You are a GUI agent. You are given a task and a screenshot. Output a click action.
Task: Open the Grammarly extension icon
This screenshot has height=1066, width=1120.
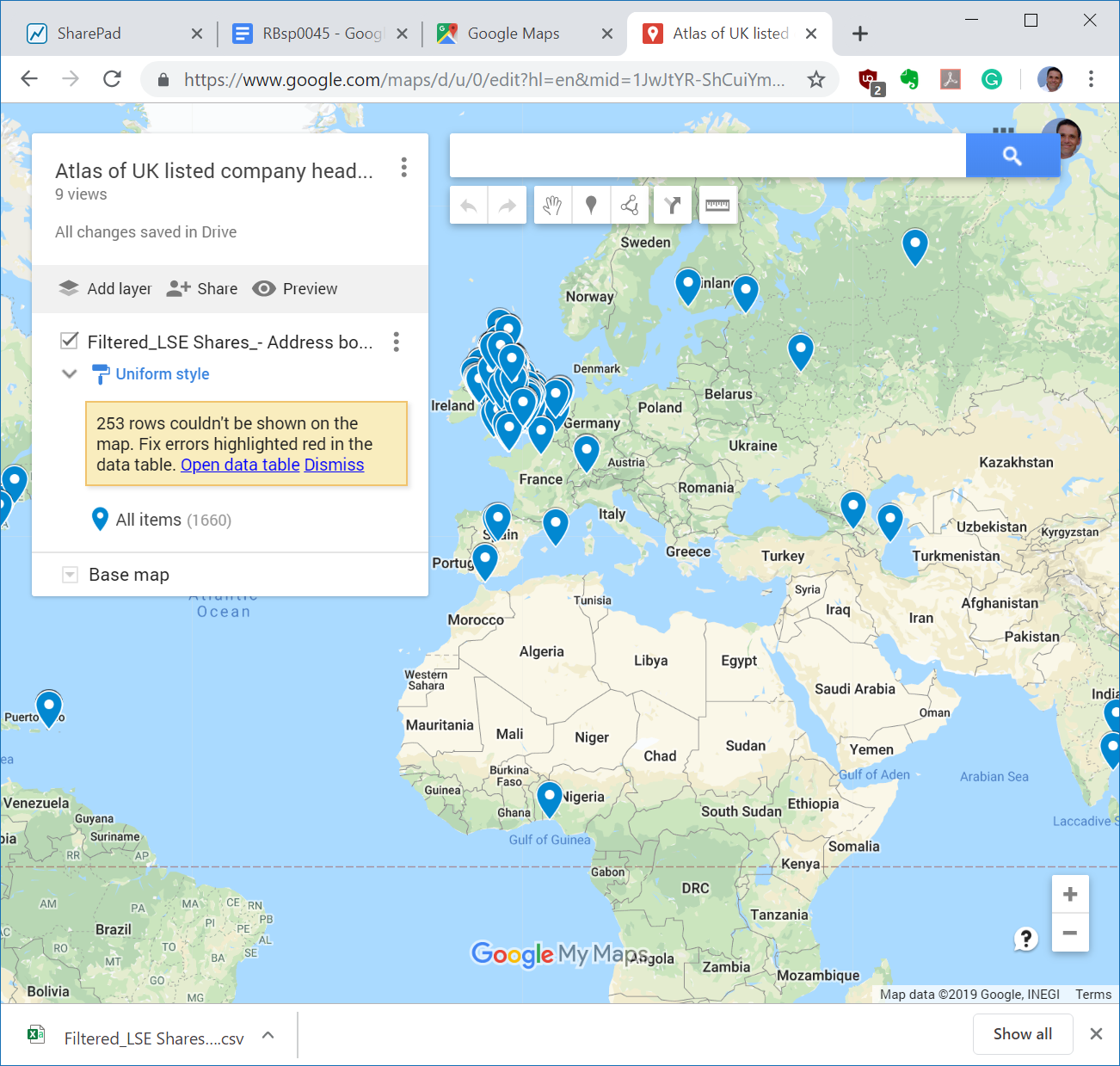click(x=992, y=80)
